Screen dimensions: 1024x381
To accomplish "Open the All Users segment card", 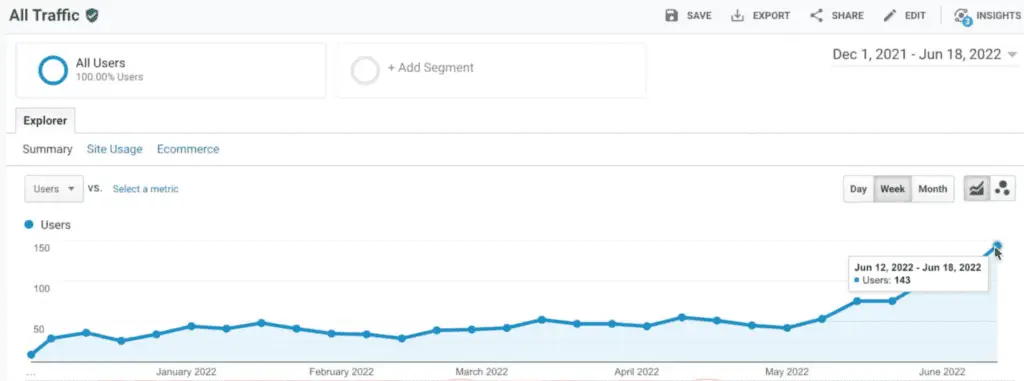I will pos(171,71).
